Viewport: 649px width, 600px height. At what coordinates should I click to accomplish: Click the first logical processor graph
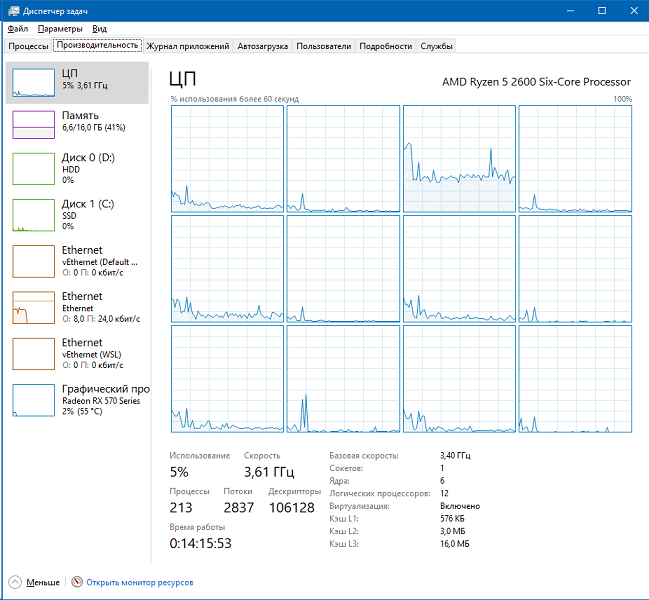tap(227, 159)
